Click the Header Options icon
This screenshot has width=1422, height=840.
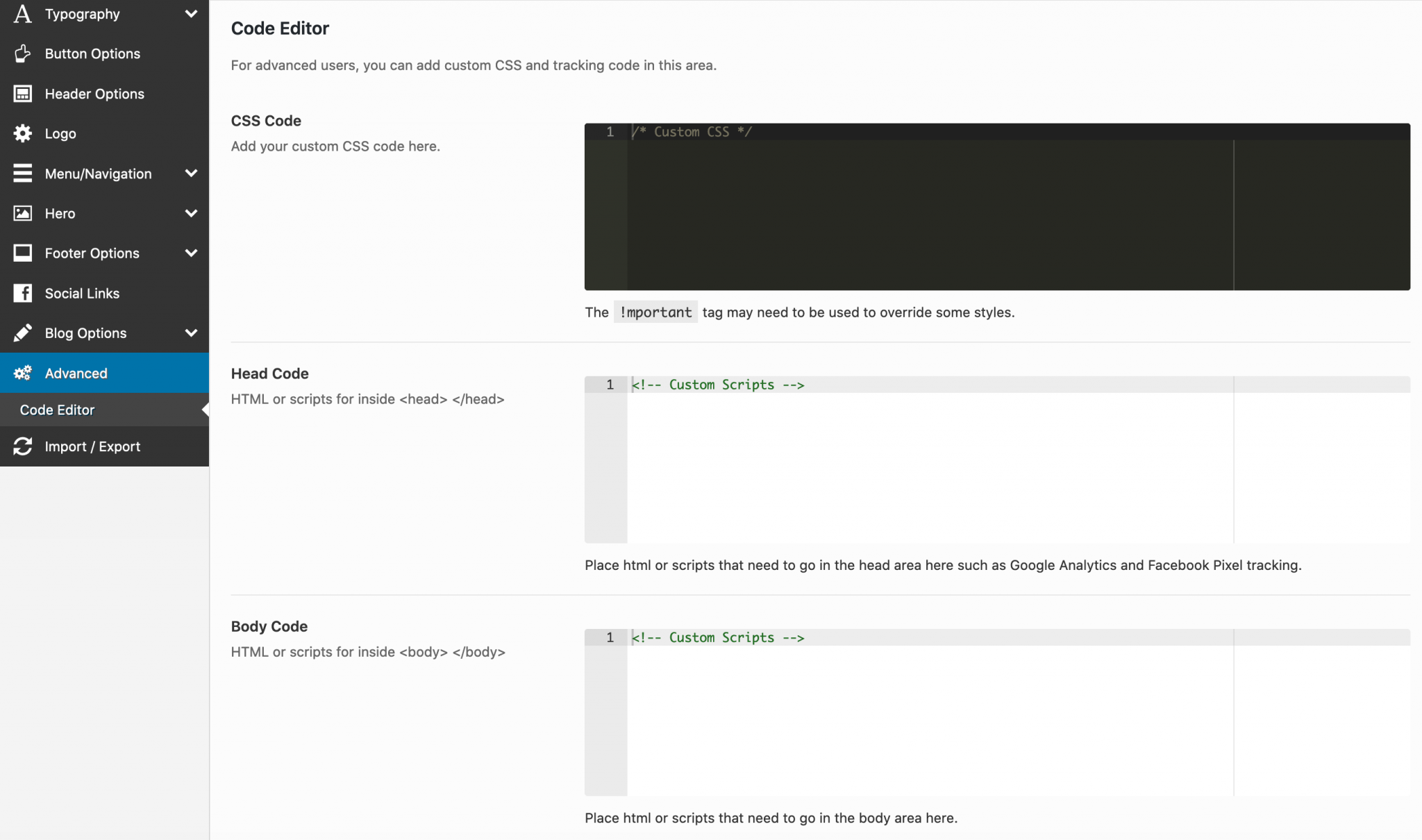[22, 93]
